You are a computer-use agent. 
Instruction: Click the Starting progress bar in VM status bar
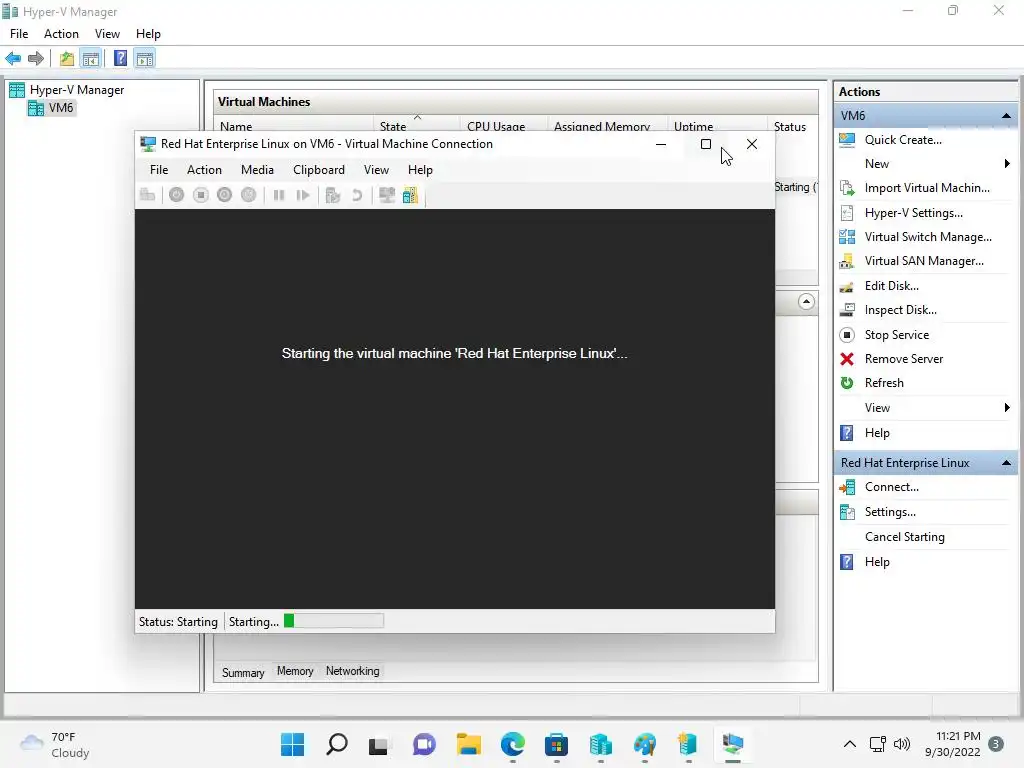click(x=334, y=621)
